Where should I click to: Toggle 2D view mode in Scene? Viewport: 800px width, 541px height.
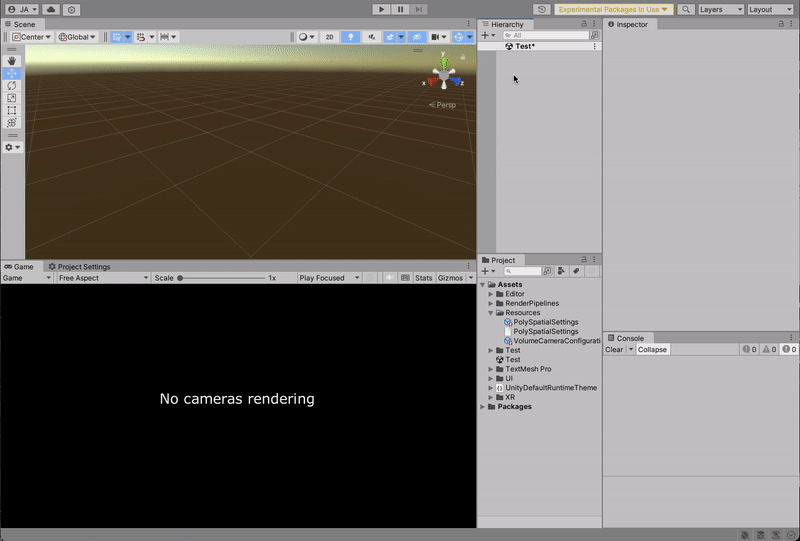click(329, 37)
